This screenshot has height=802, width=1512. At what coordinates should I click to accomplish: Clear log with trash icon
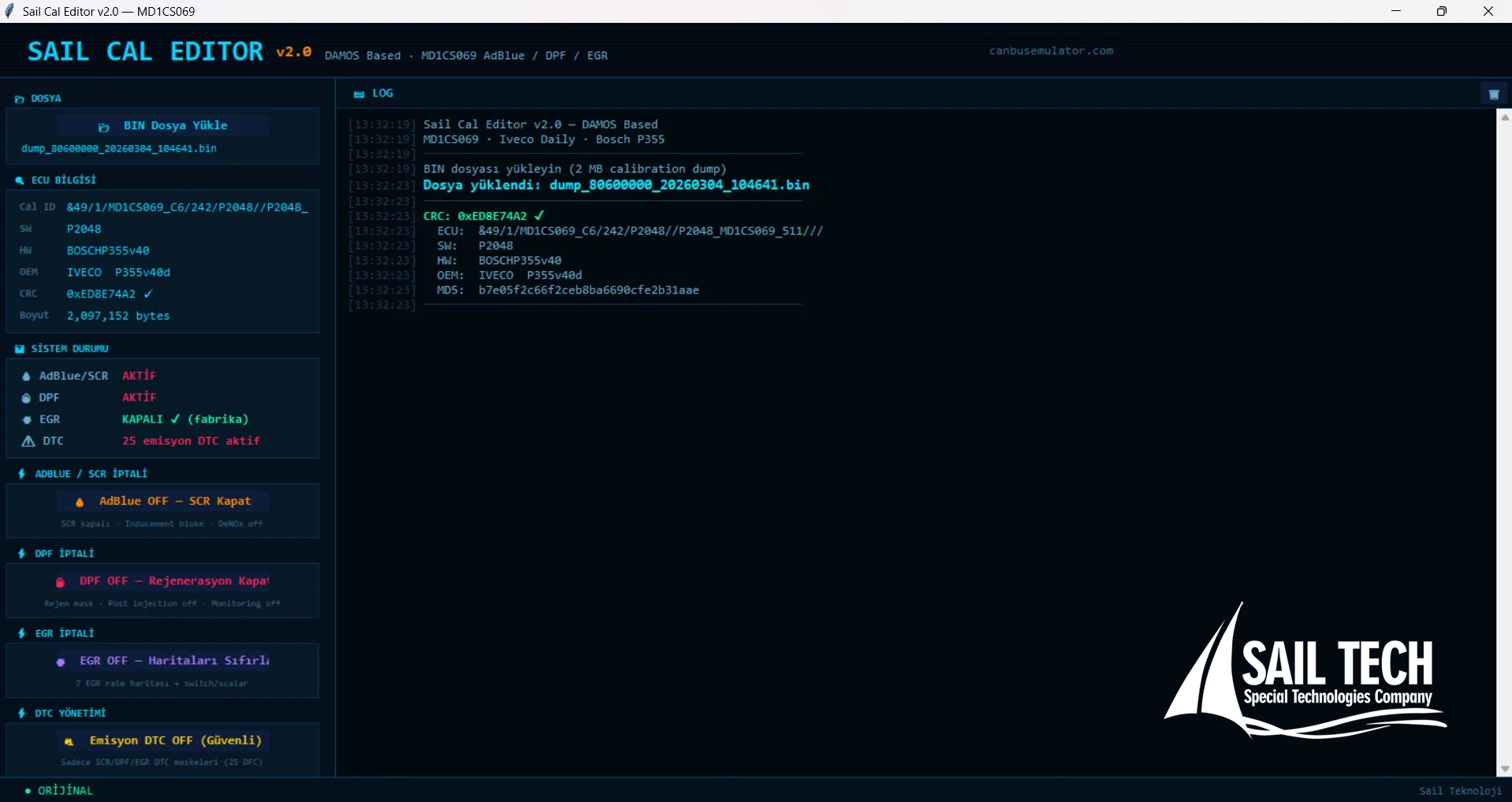[1493, 95]
